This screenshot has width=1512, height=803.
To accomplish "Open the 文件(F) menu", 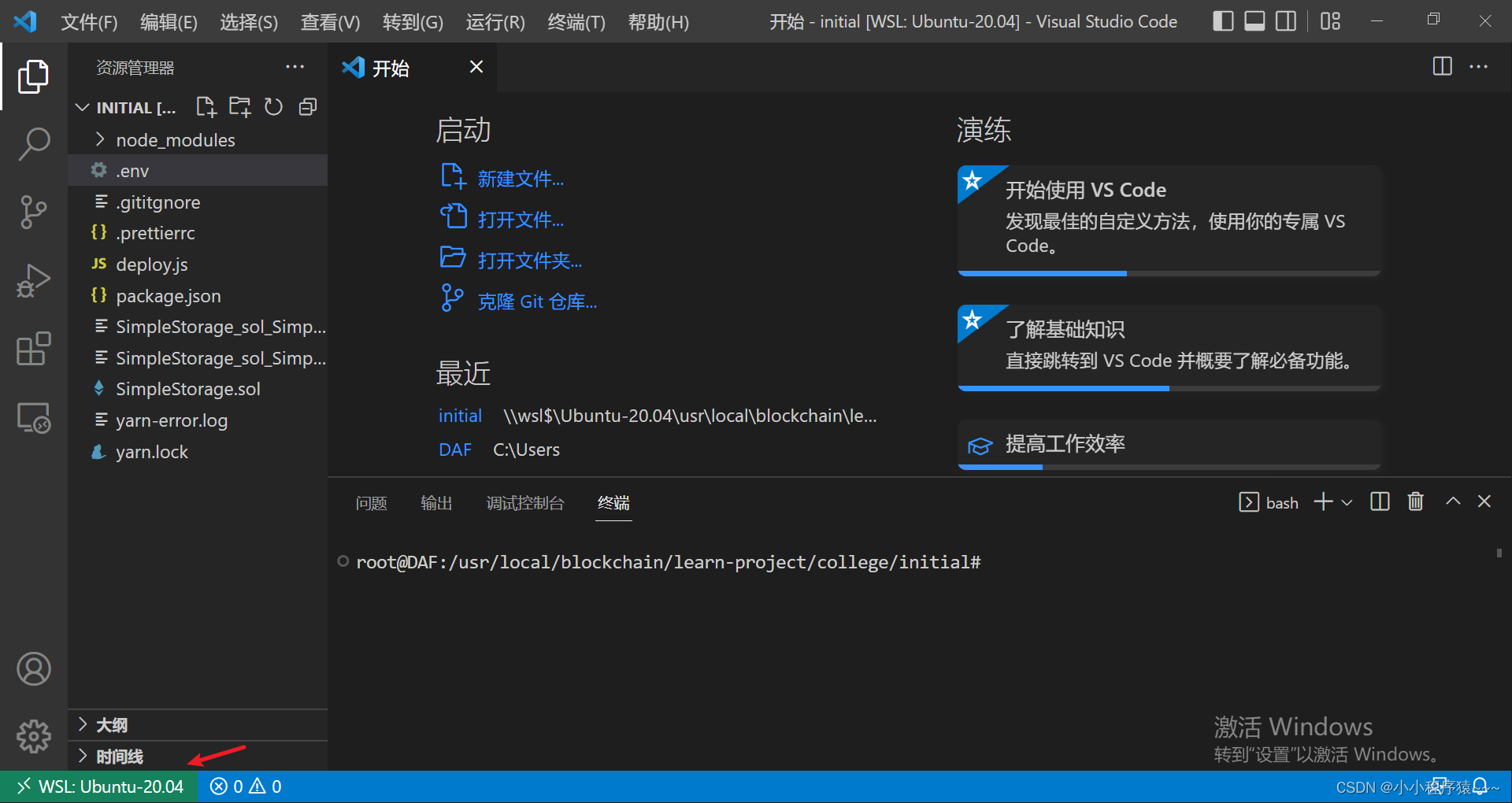I will pyautogui.click(x=89, y=22).
